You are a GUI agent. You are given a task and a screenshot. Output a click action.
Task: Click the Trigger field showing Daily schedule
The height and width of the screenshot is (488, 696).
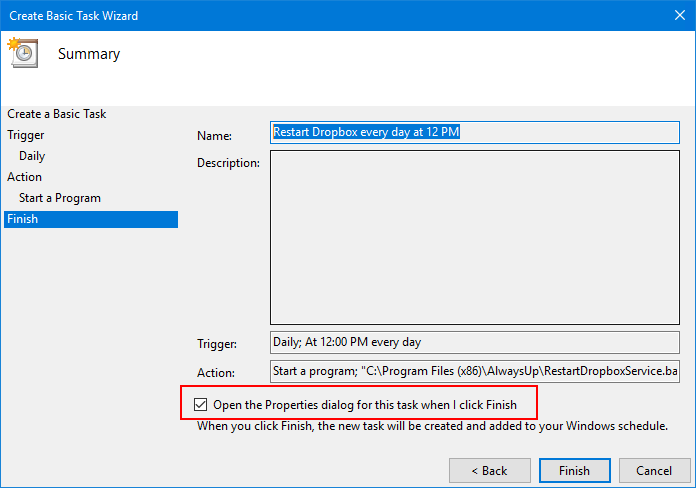click(475, 342)
